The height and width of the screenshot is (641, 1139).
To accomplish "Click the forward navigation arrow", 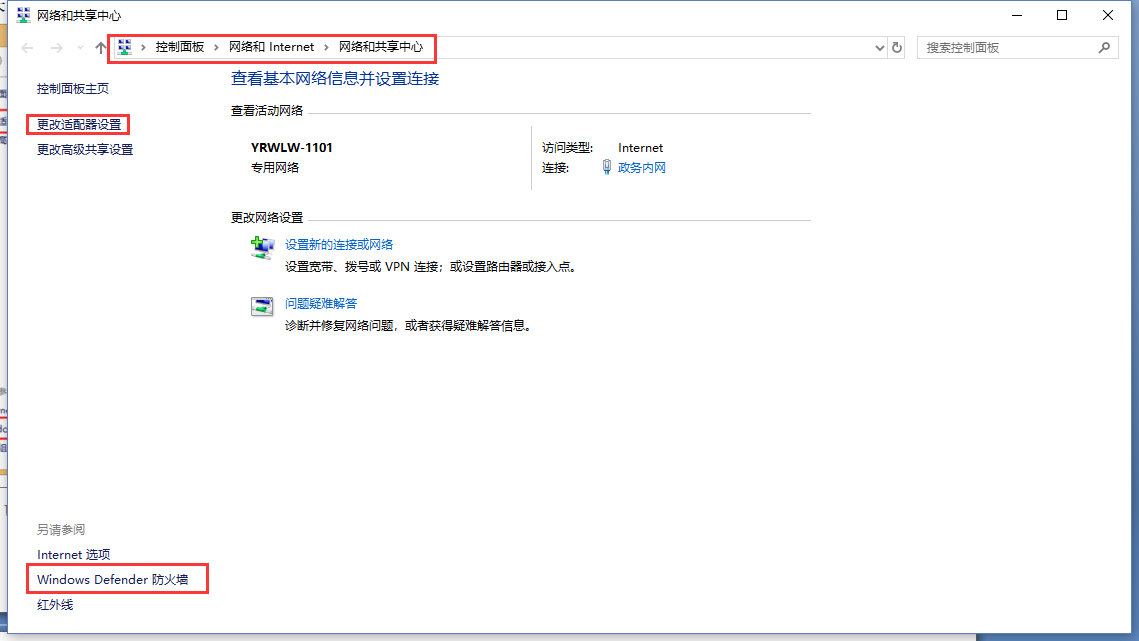I will point(57,48).
